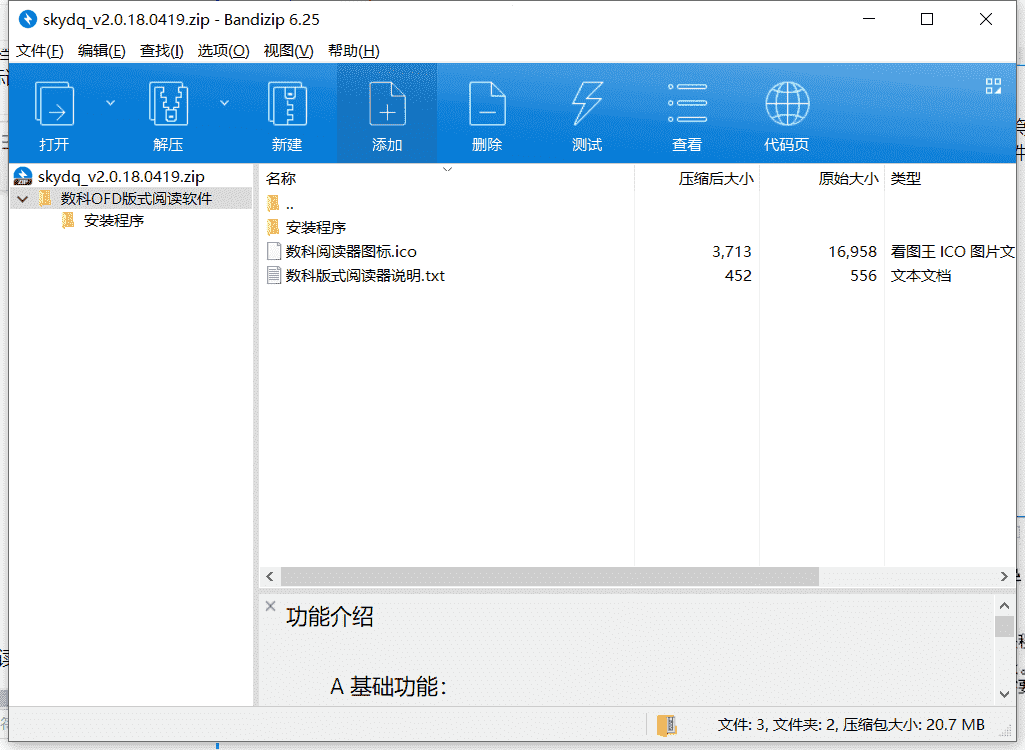1025x750 pixels.
Task: Select the parent folder '..' entry
Action: pos(290,204)
